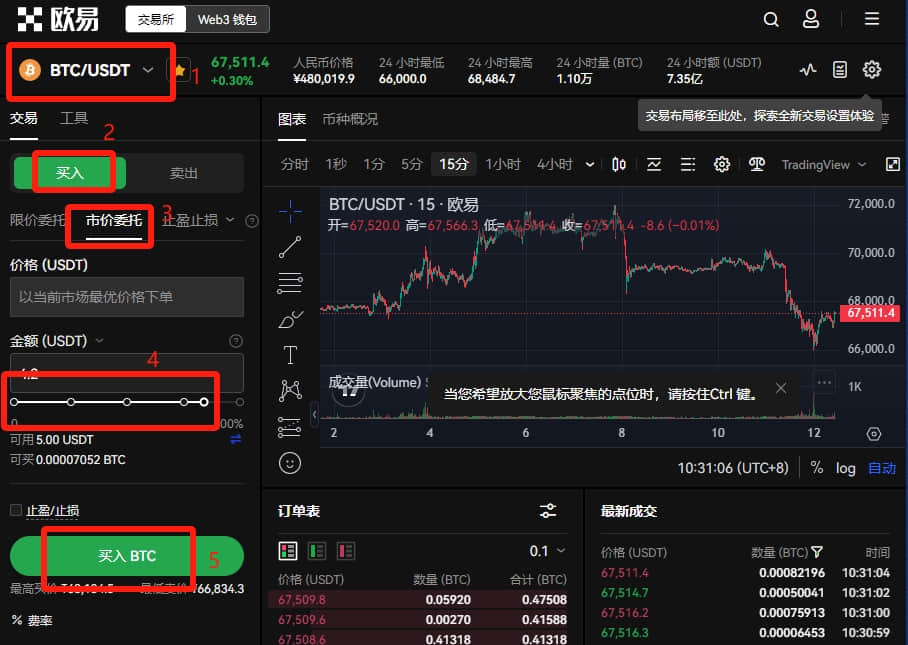Screen dimensions: 908x645
Task: Toggle 自动 auto scale on chart
Action: (882, 468)
